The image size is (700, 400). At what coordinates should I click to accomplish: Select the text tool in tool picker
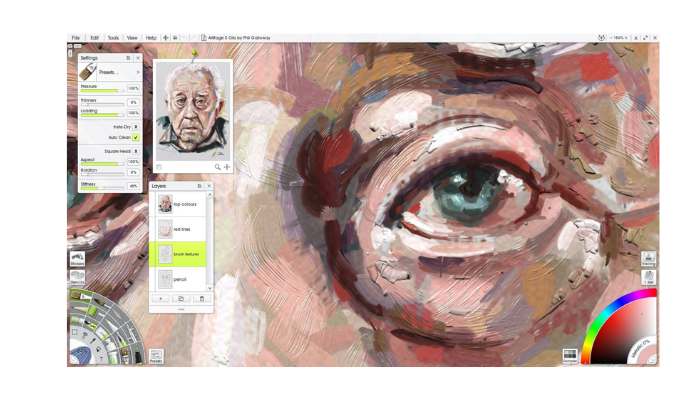[x=101, y=358]
